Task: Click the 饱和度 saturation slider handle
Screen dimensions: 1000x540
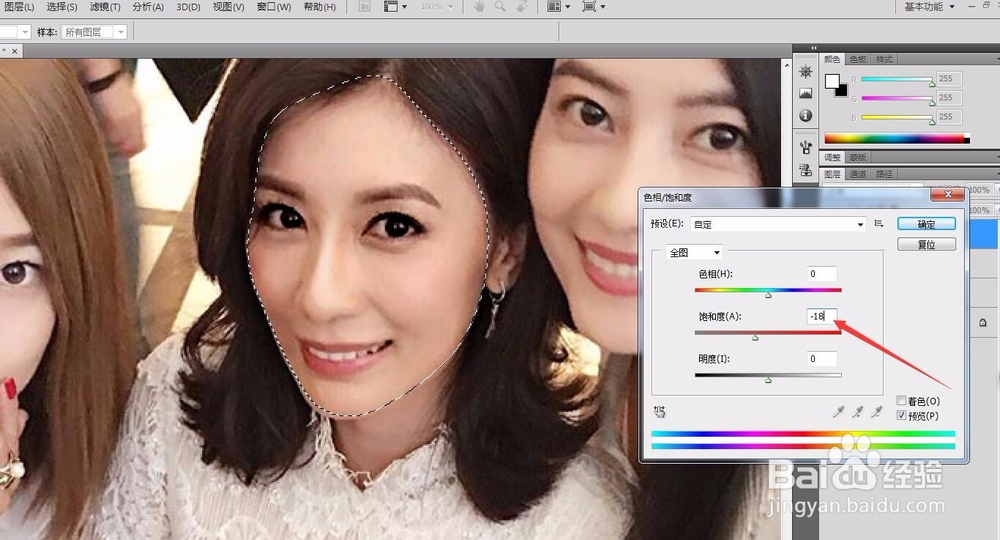Action: point(755,338)
